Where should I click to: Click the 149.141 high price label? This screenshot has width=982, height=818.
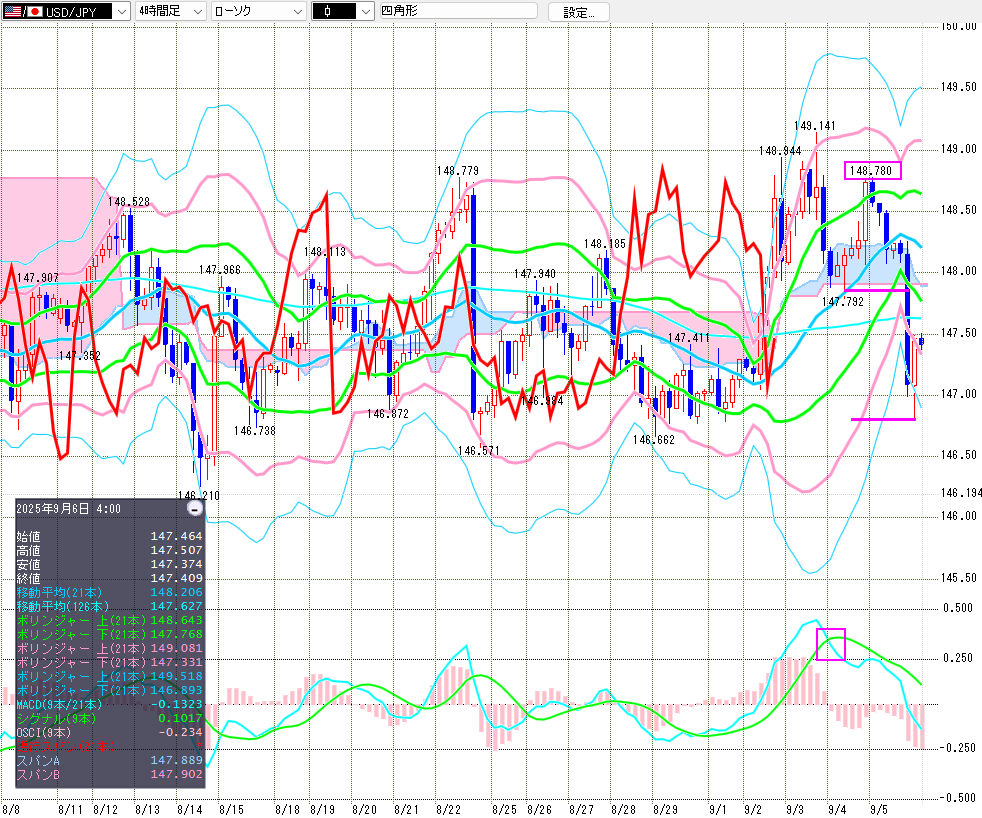[814, 126]
